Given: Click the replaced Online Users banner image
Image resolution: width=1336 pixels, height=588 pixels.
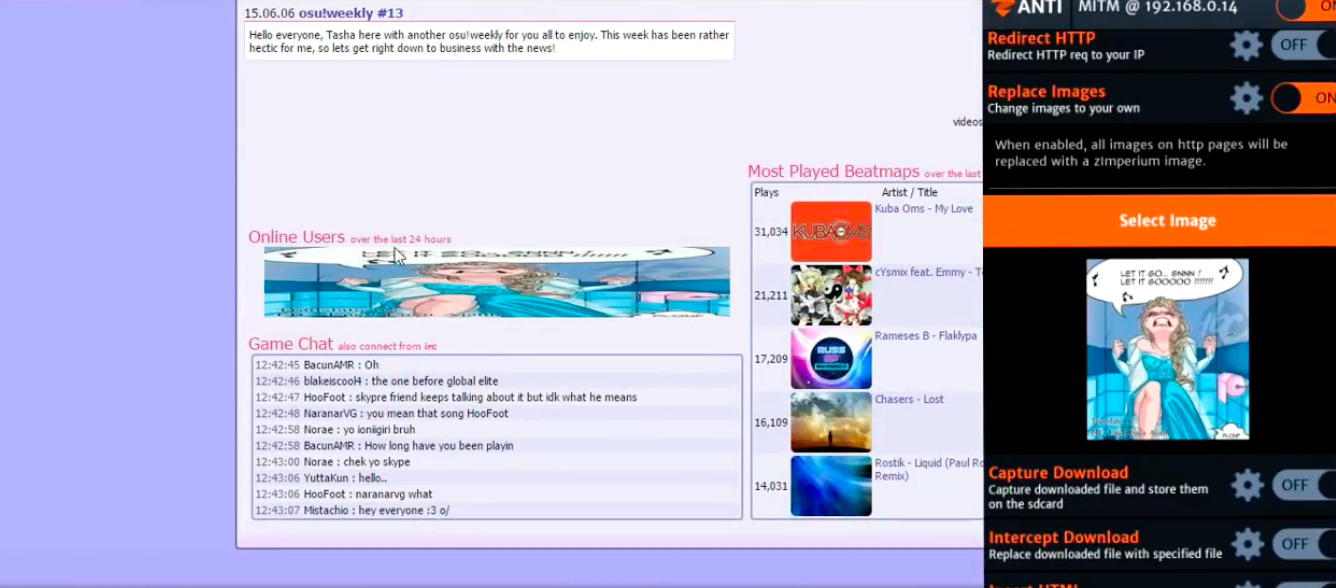Looking at the screenshot, I should [497, 282].
